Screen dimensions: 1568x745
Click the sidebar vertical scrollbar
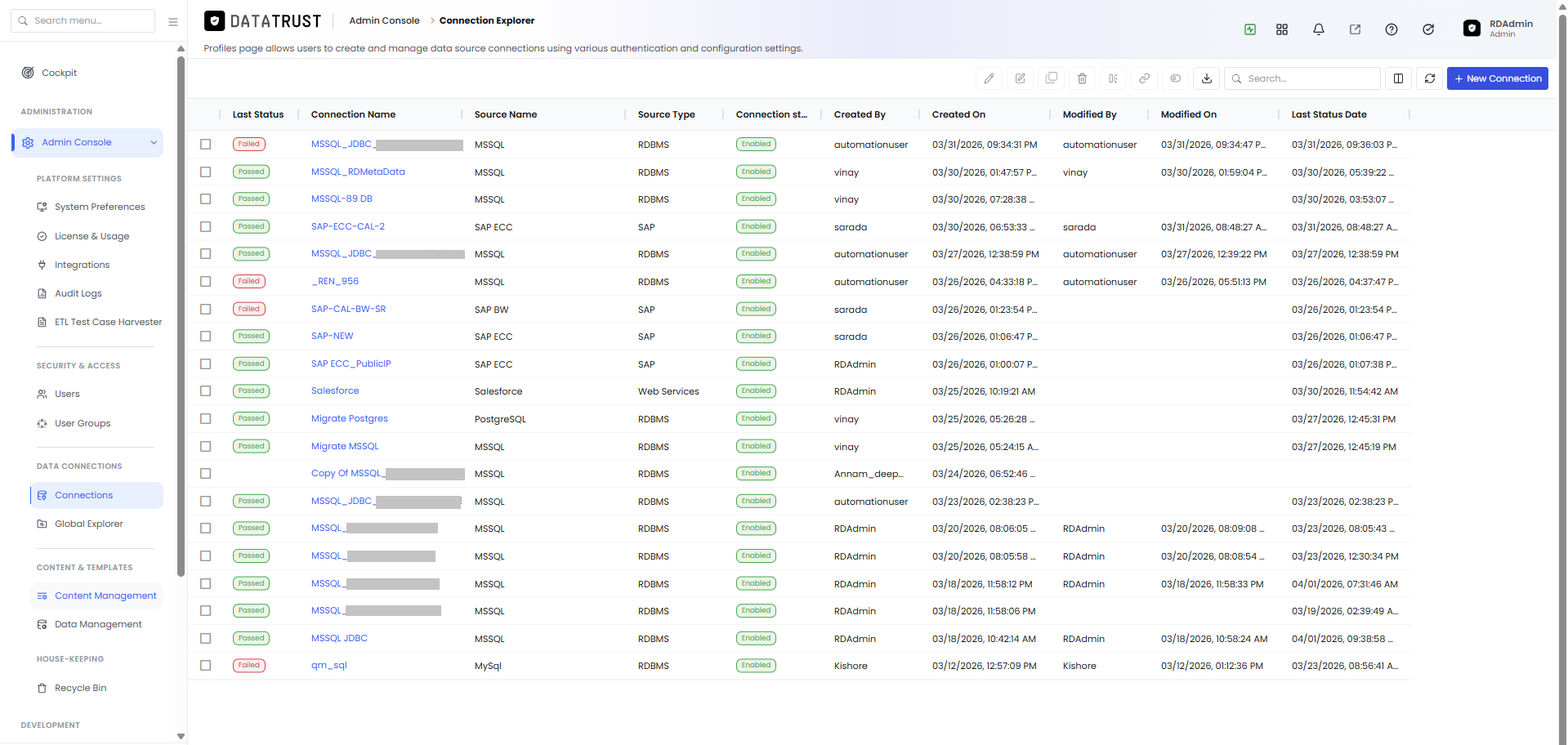(x=181, y=315)
